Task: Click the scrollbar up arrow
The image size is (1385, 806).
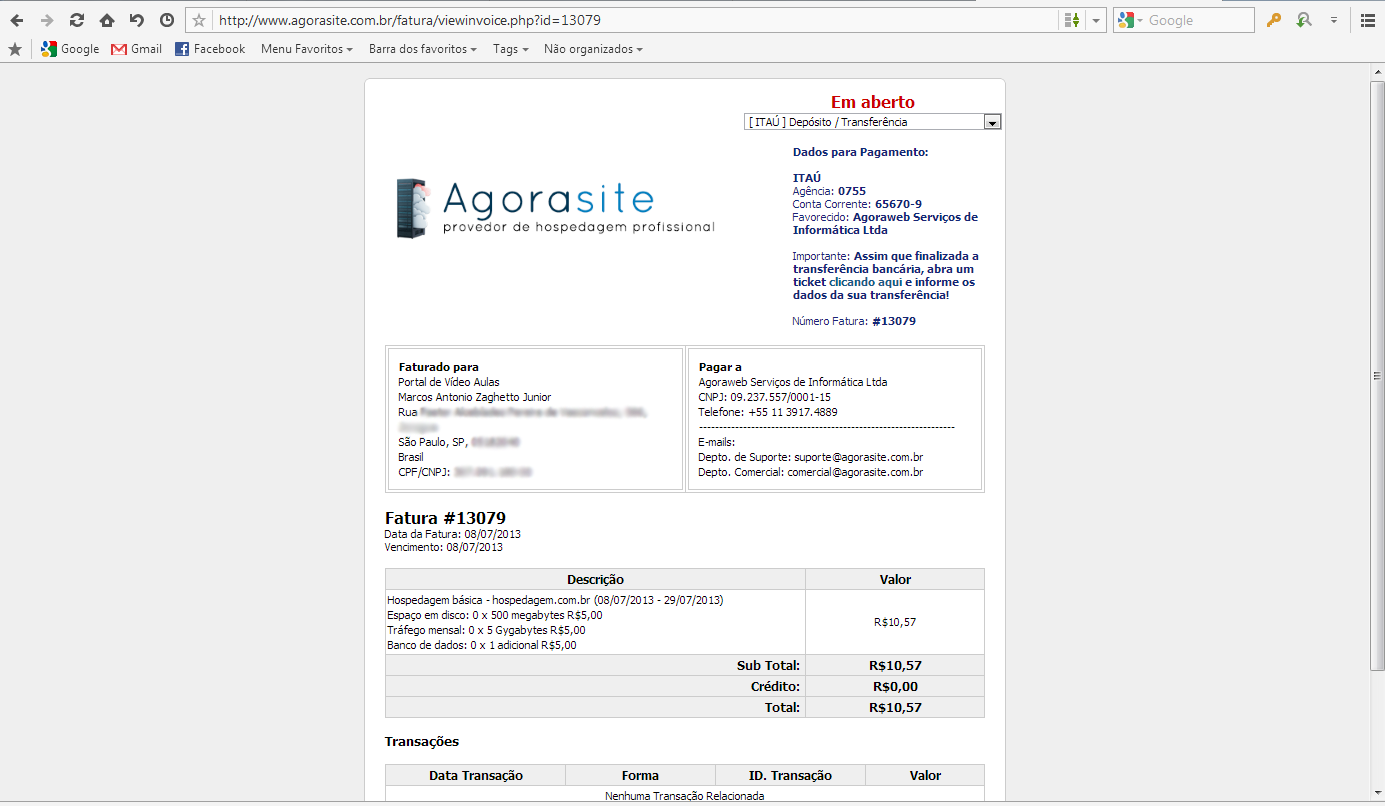Action: pyautogui.click(x=1377, y=70)
